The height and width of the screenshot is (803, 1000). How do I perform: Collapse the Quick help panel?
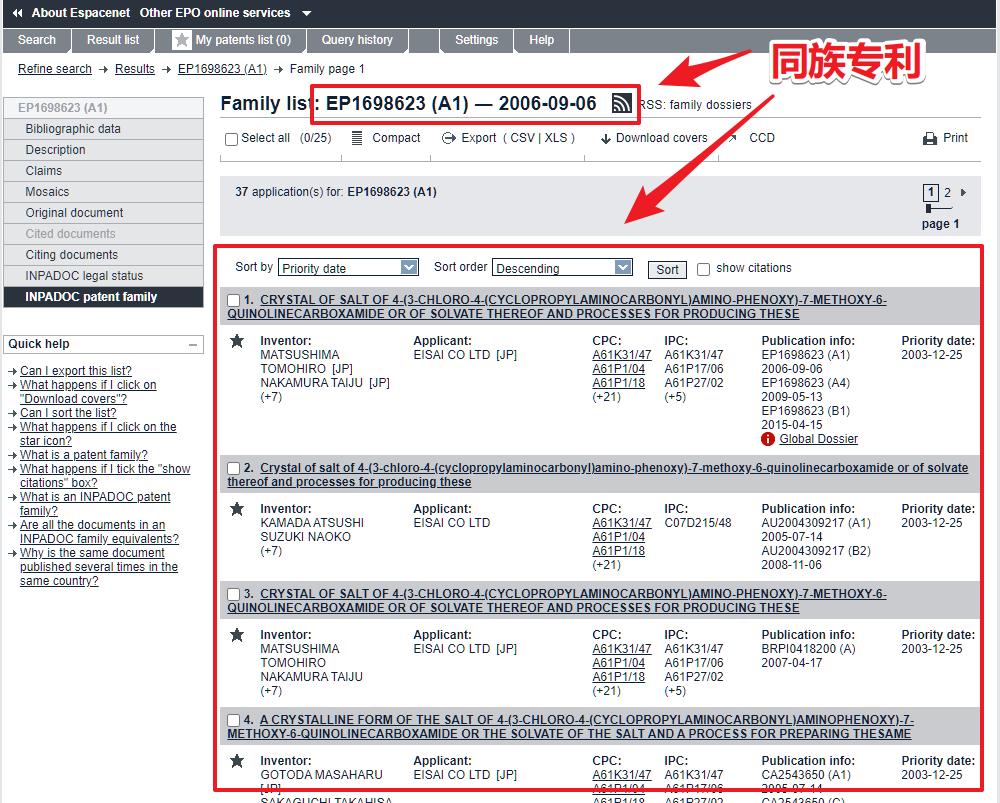(193, 344)
